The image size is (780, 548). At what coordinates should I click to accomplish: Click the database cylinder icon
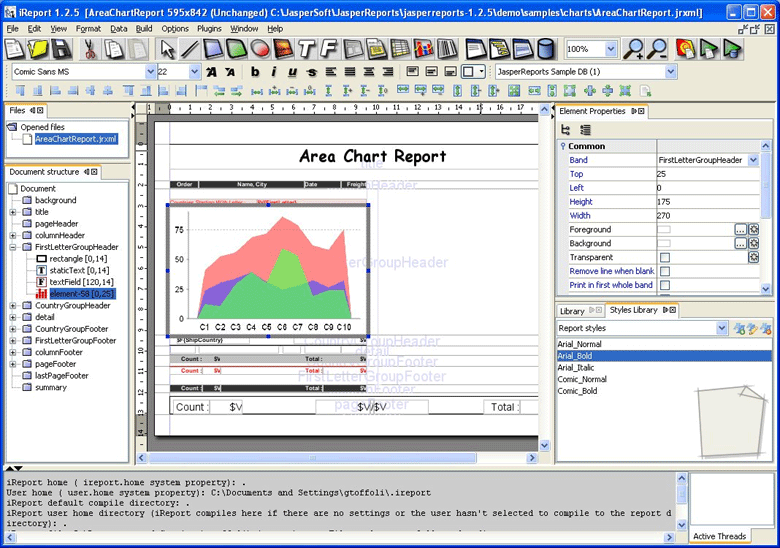tap(546, 49)
